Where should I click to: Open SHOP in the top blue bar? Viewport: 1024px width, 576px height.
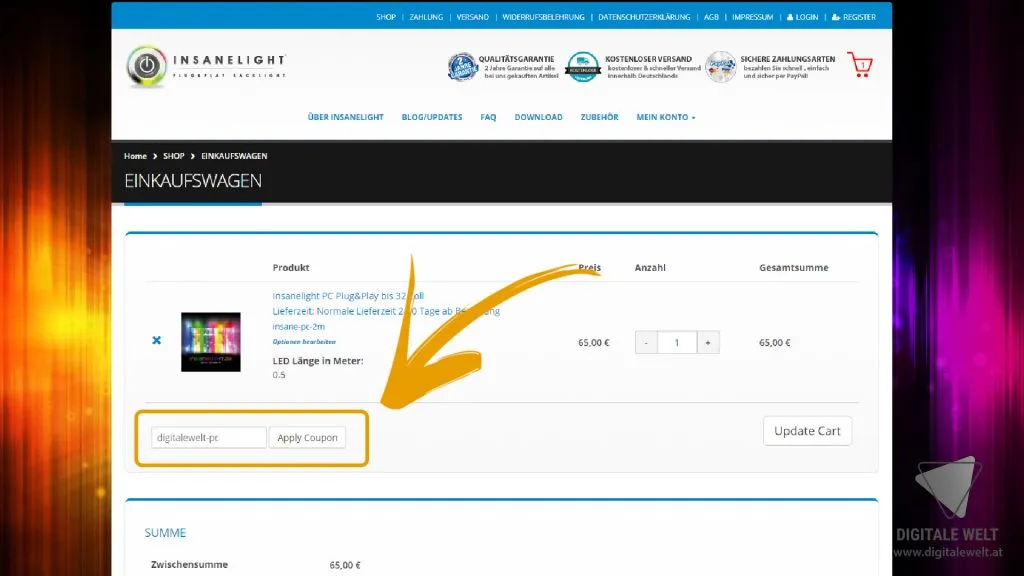(x=385, y=17)
